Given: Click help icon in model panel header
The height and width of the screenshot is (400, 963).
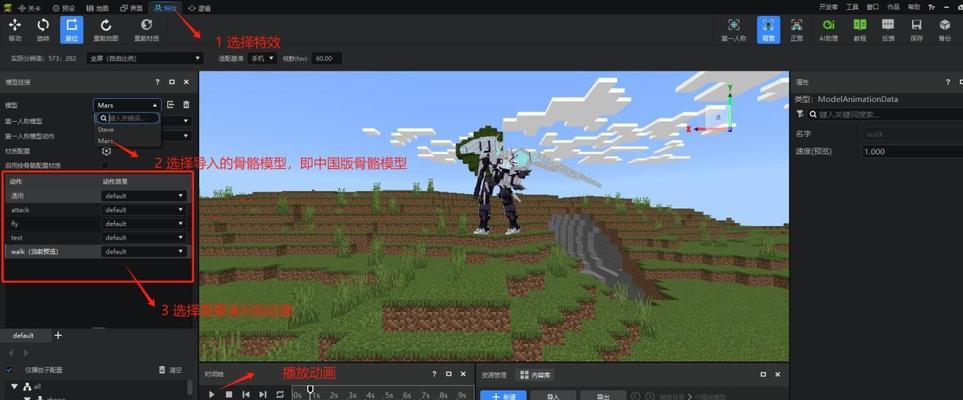Looking at the screenshot, I should (157, 82).
